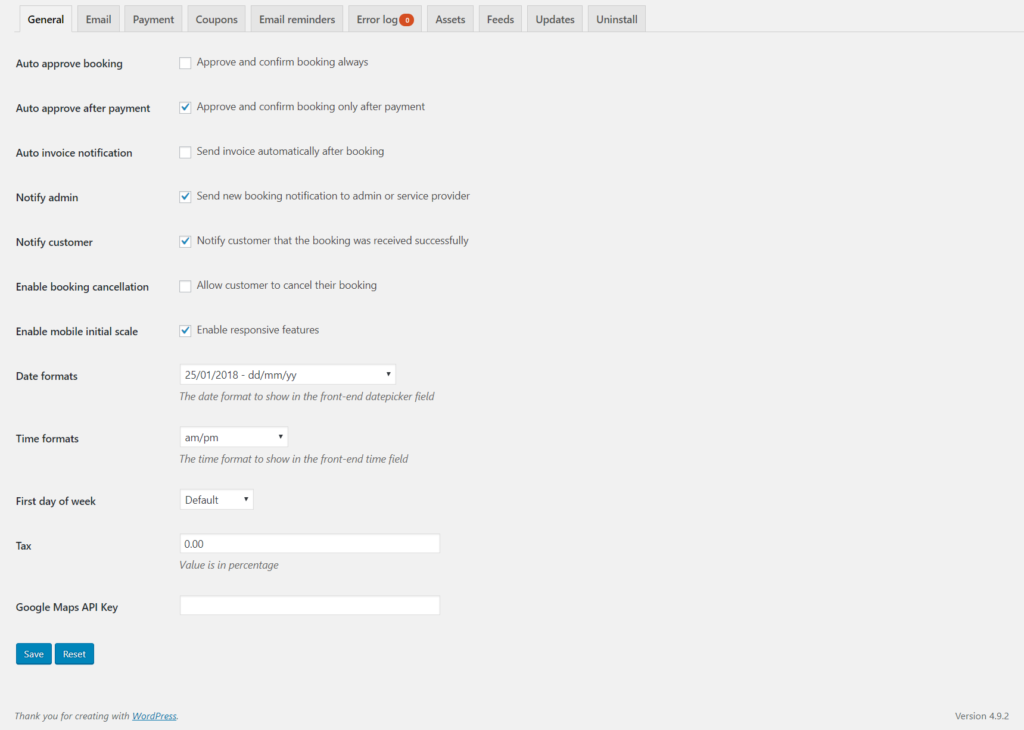Open the Uninstall tab
Screen dimensions: 1024x730
(615, 18)
